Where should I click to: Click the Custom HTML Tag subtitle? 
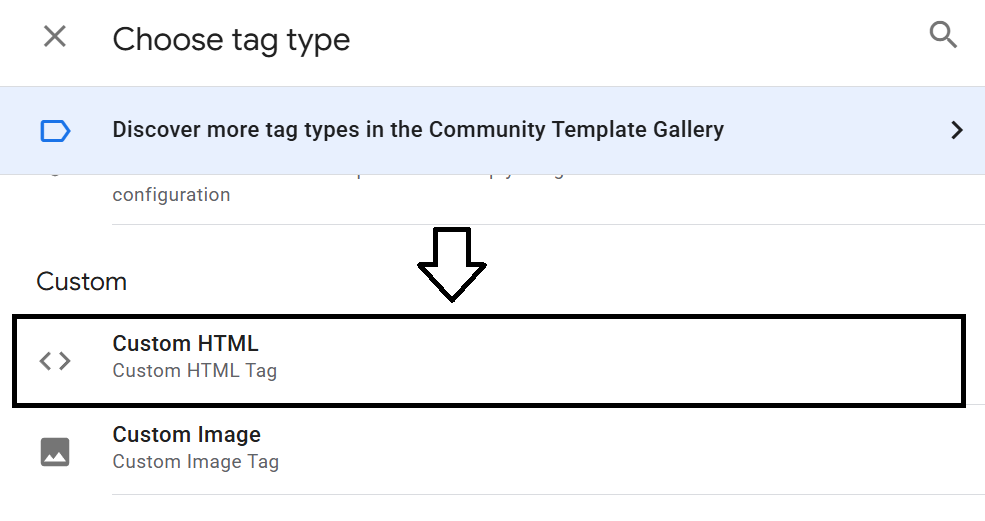pyautogui.click(x=195, y=371)
